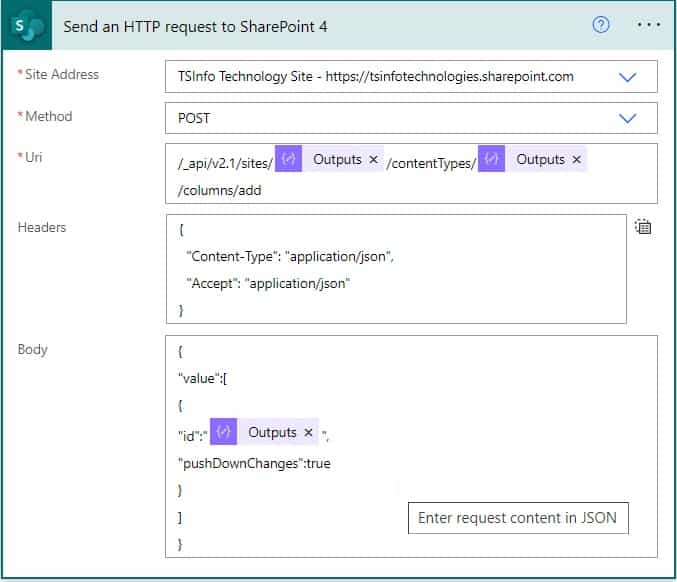Click the /contentTypes/ text in Uri
Screen dimensions: 677x582
431,164
